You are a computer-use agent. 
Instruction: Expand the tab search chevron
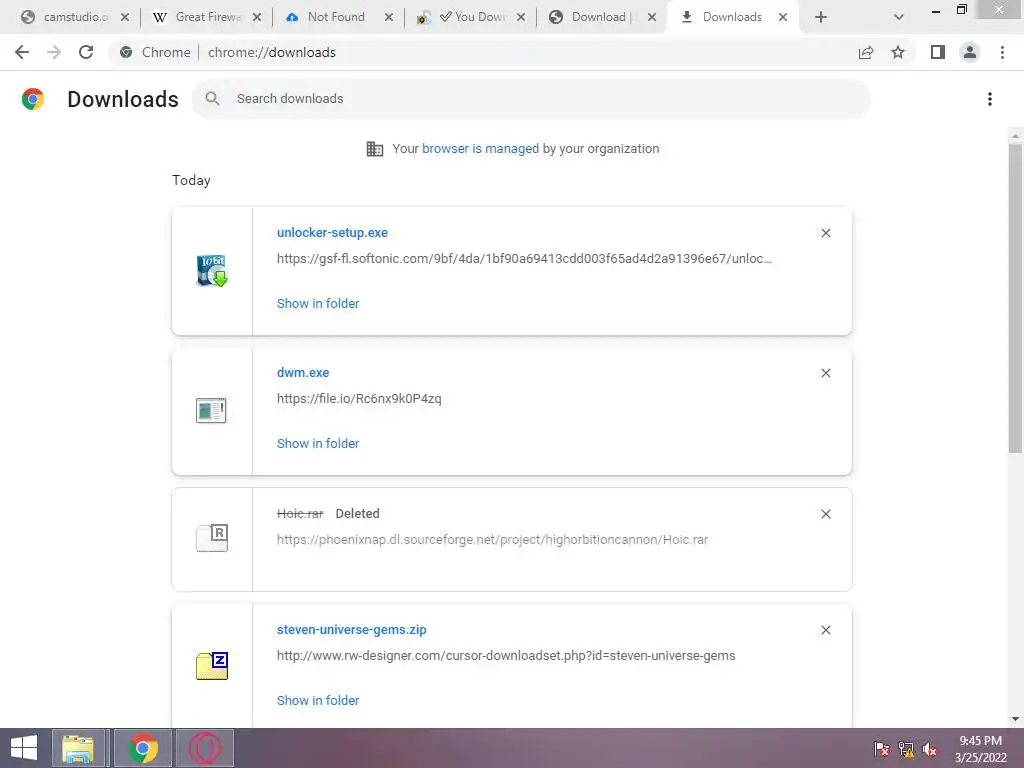point(899,17)
